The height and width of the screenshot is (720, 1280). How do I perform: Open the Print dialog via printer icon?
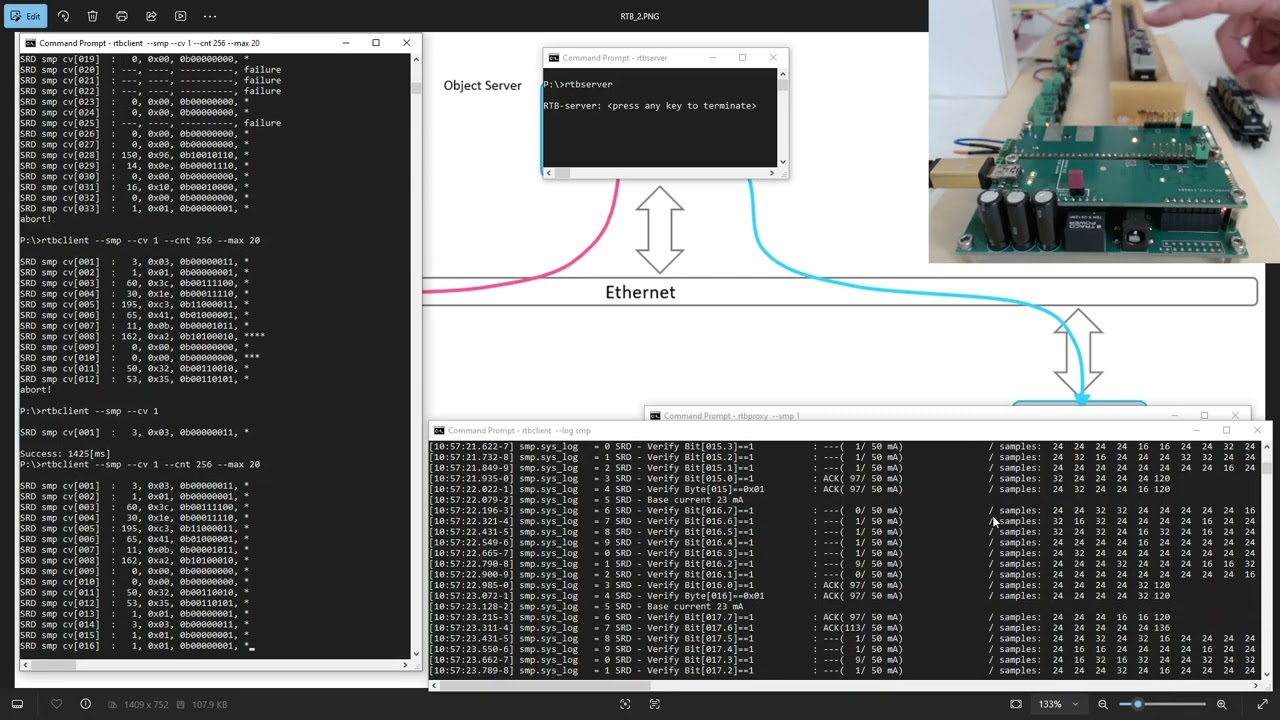pos(122,16)
